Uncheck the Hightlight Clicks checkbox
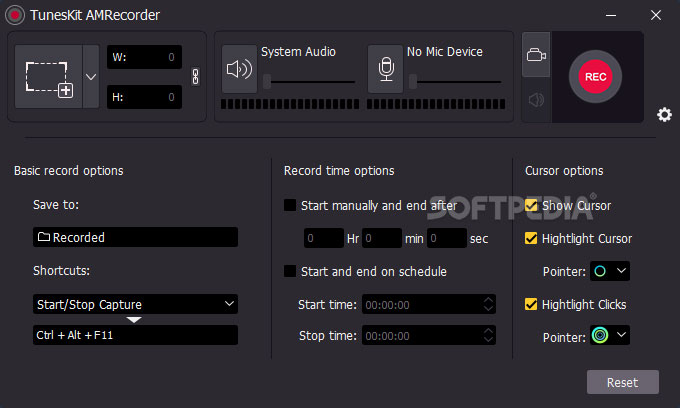 pyautogui.click(x=531, y=304)
